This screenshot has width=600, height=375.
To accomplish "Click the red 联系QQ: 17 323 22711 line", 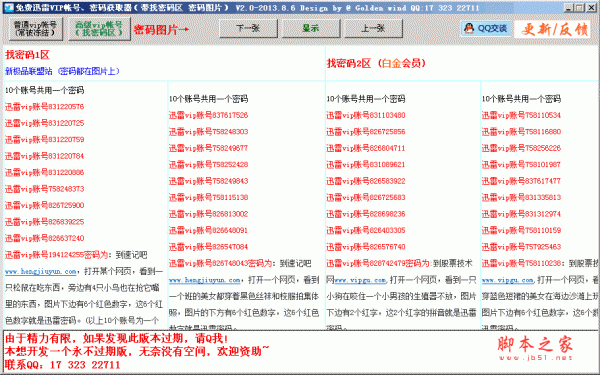I will point(63,365).
